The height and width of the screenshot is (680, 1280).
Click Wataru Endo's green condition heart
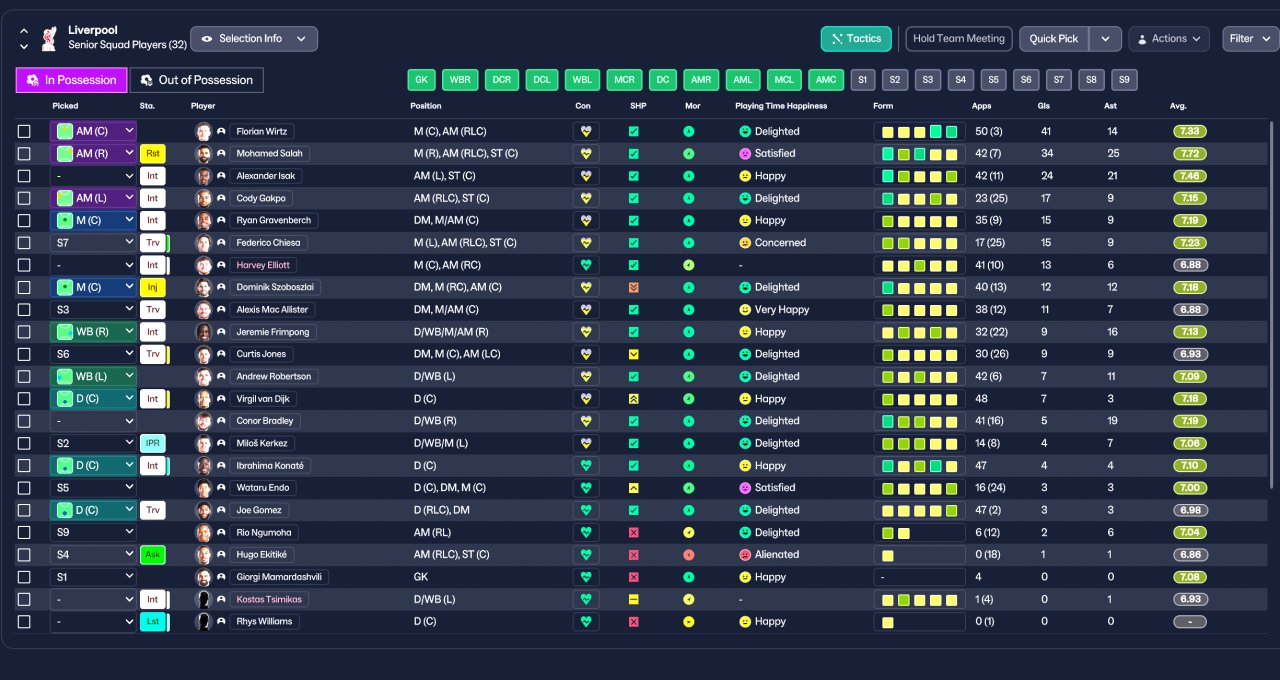[585, 488]
